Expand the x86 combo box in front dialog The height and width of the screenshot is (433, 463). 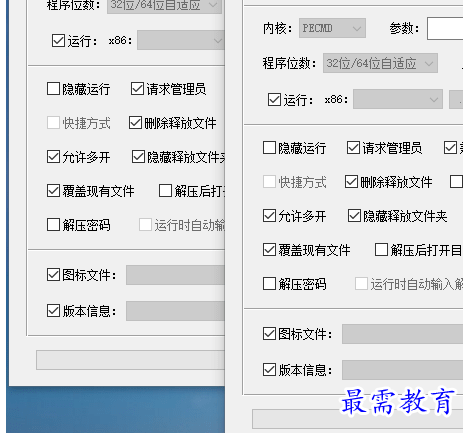398,99
